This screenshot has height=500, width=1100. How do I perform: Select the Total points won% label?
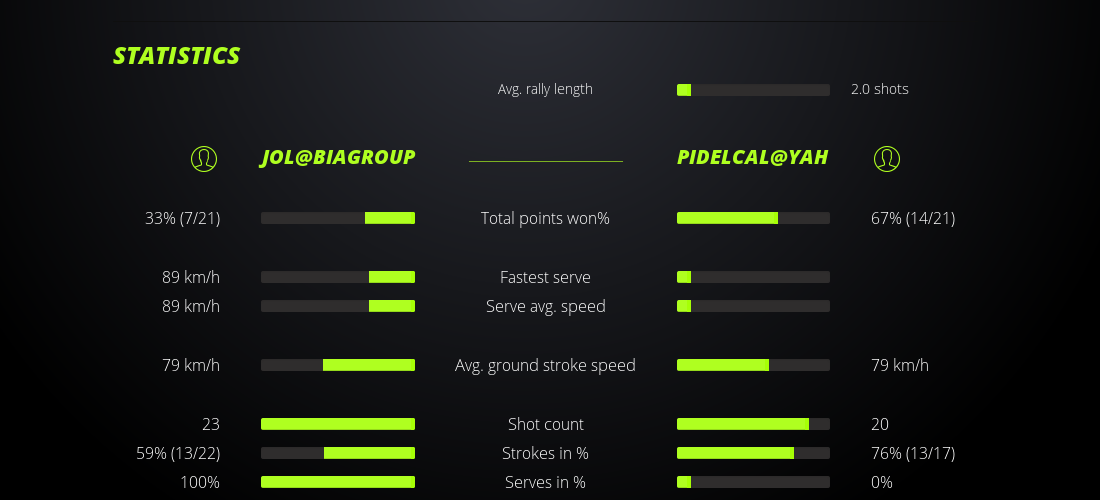pos(545,218)
